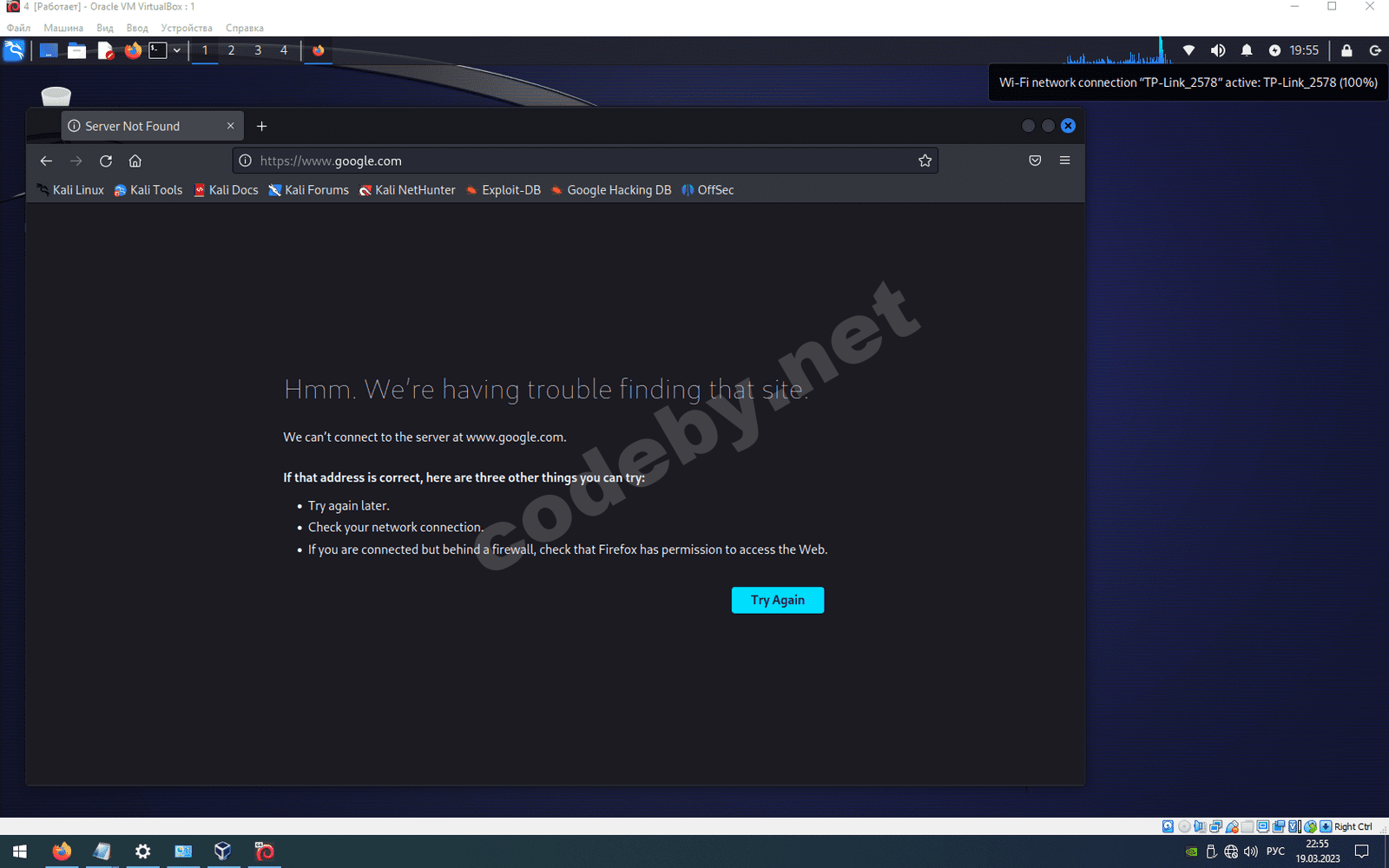
Task: Open the OffSec bookmark
Action: click(708, 190)
